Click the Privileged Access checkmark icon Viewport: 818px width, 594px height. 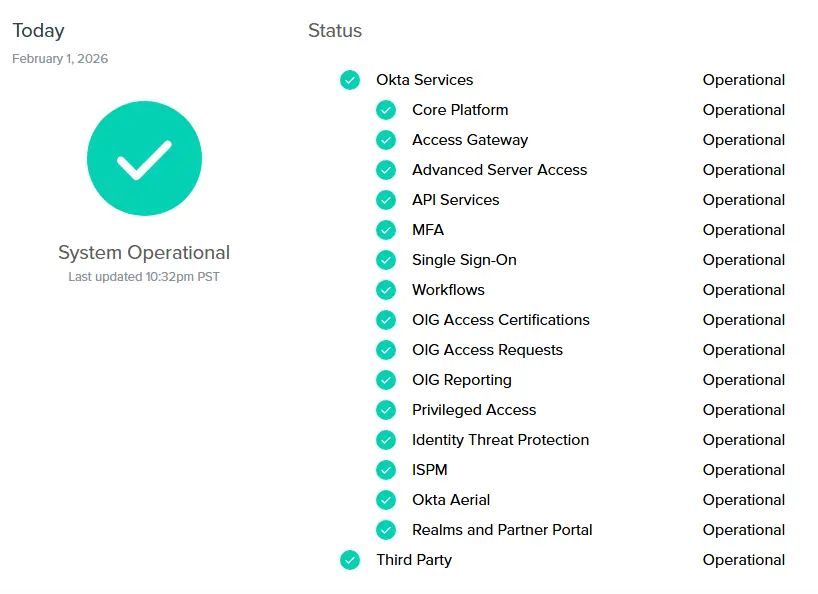[x=386, y=410]
